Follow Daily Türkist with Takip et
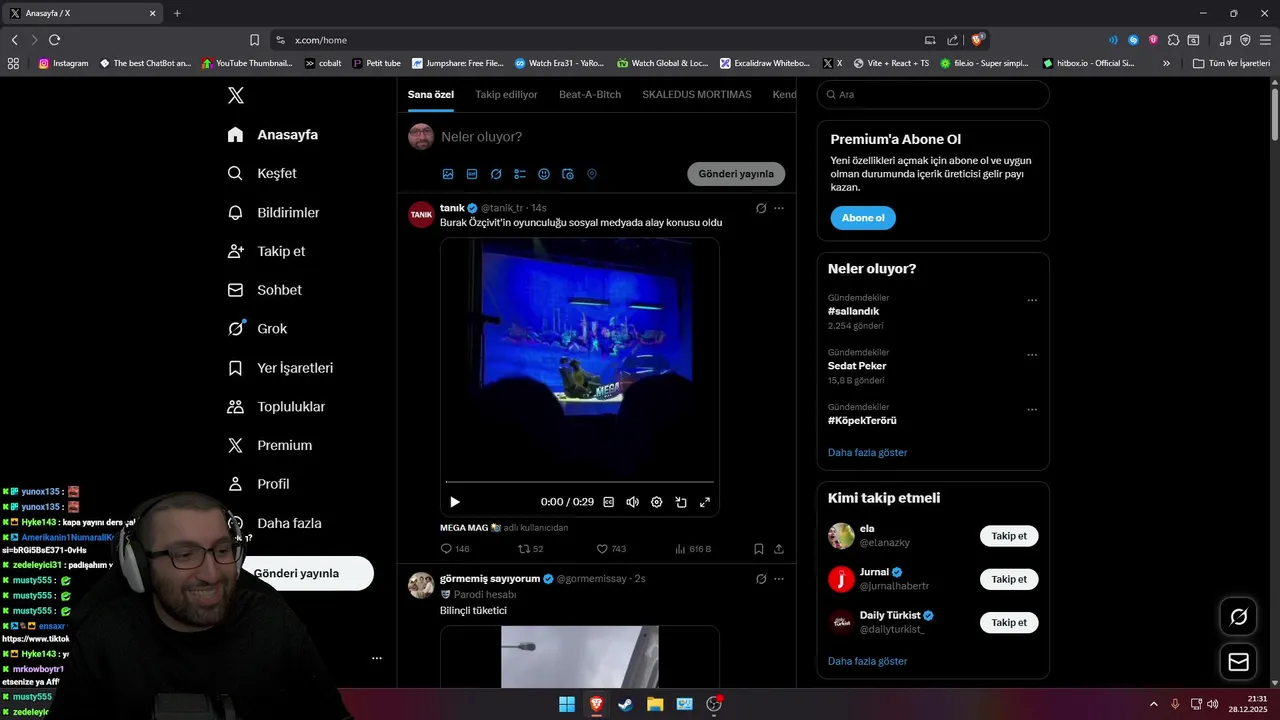 click(1009, 622)
